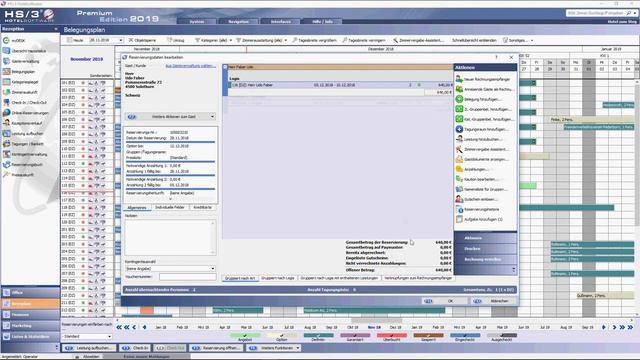Click Belegung hinzufügen action
This screenshot has height=360, width=640.
click(x=482, y=99)
